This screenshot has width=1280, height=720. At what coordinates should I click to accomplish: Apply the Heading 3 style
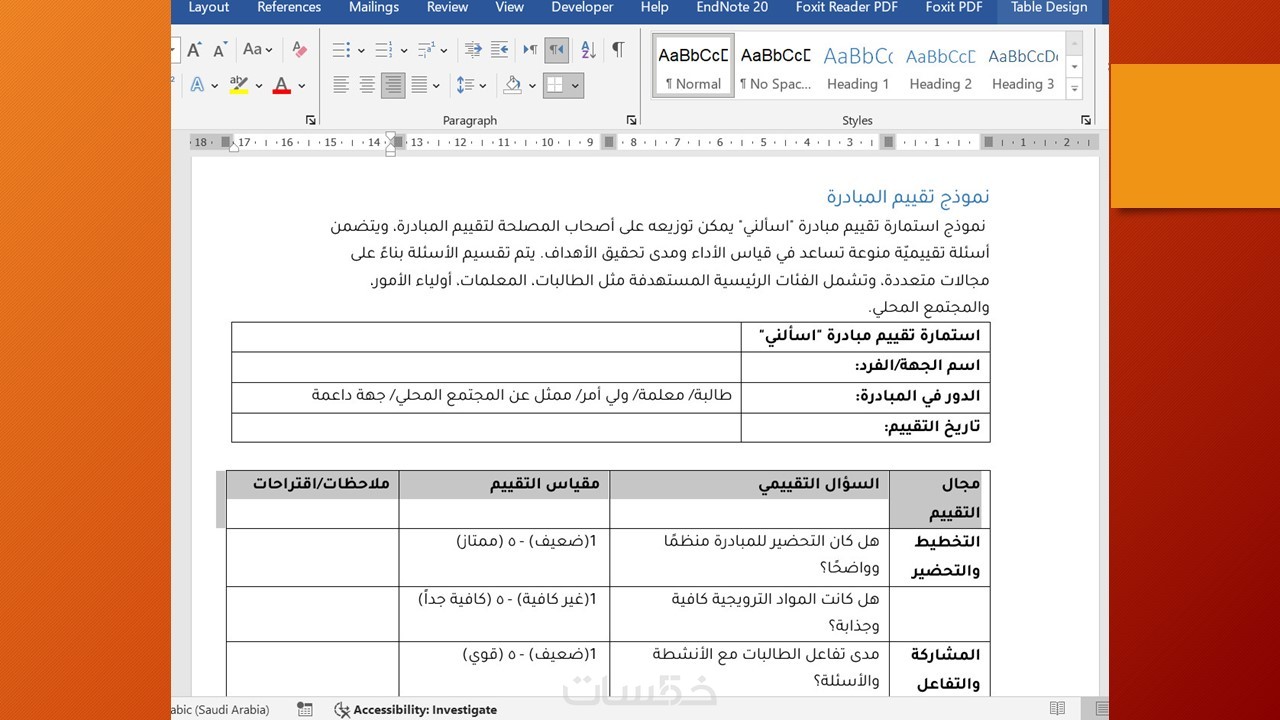tap(1022, 67)
